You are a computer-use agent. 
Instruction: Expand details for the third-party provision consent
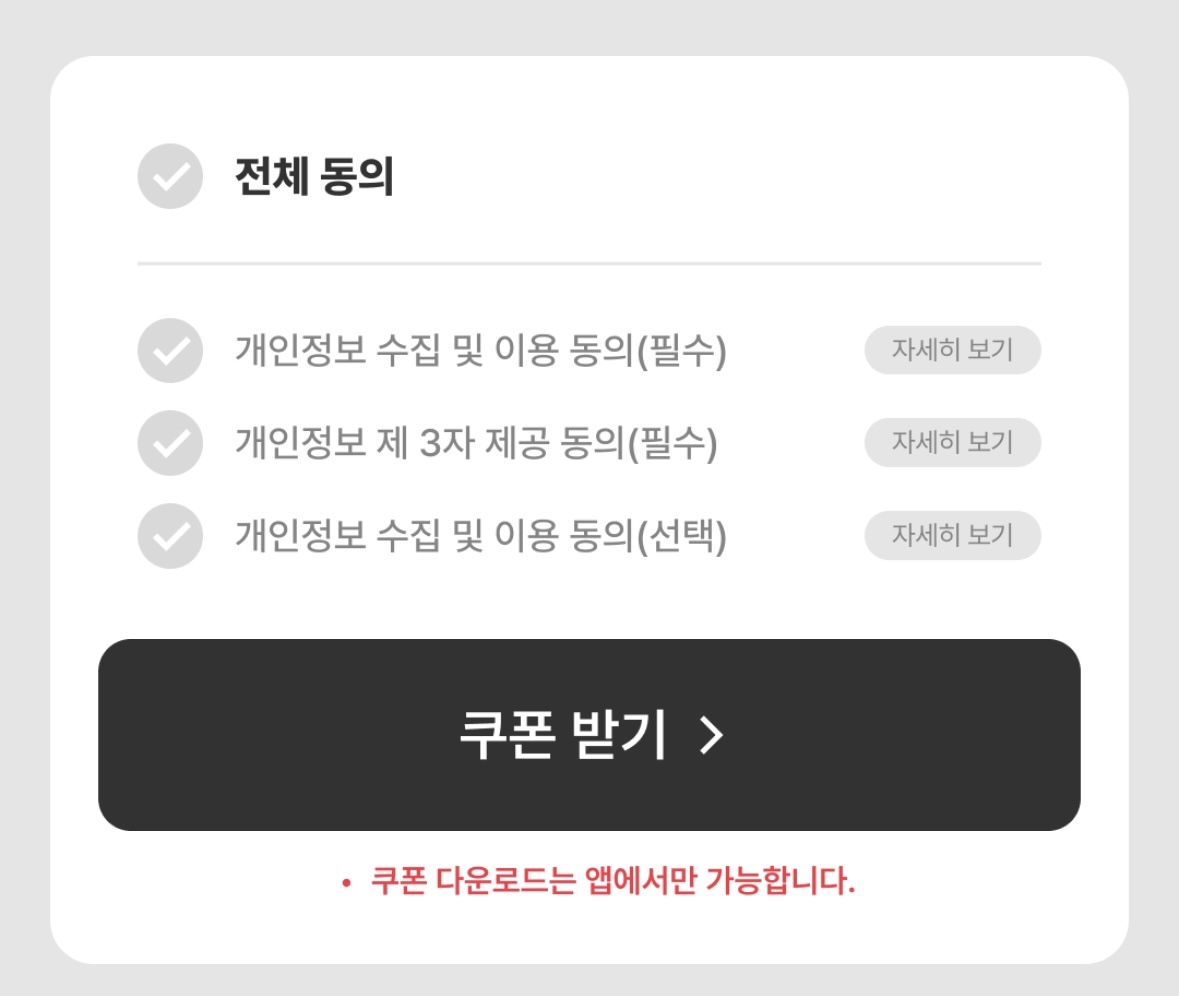[x=952, y=443]
